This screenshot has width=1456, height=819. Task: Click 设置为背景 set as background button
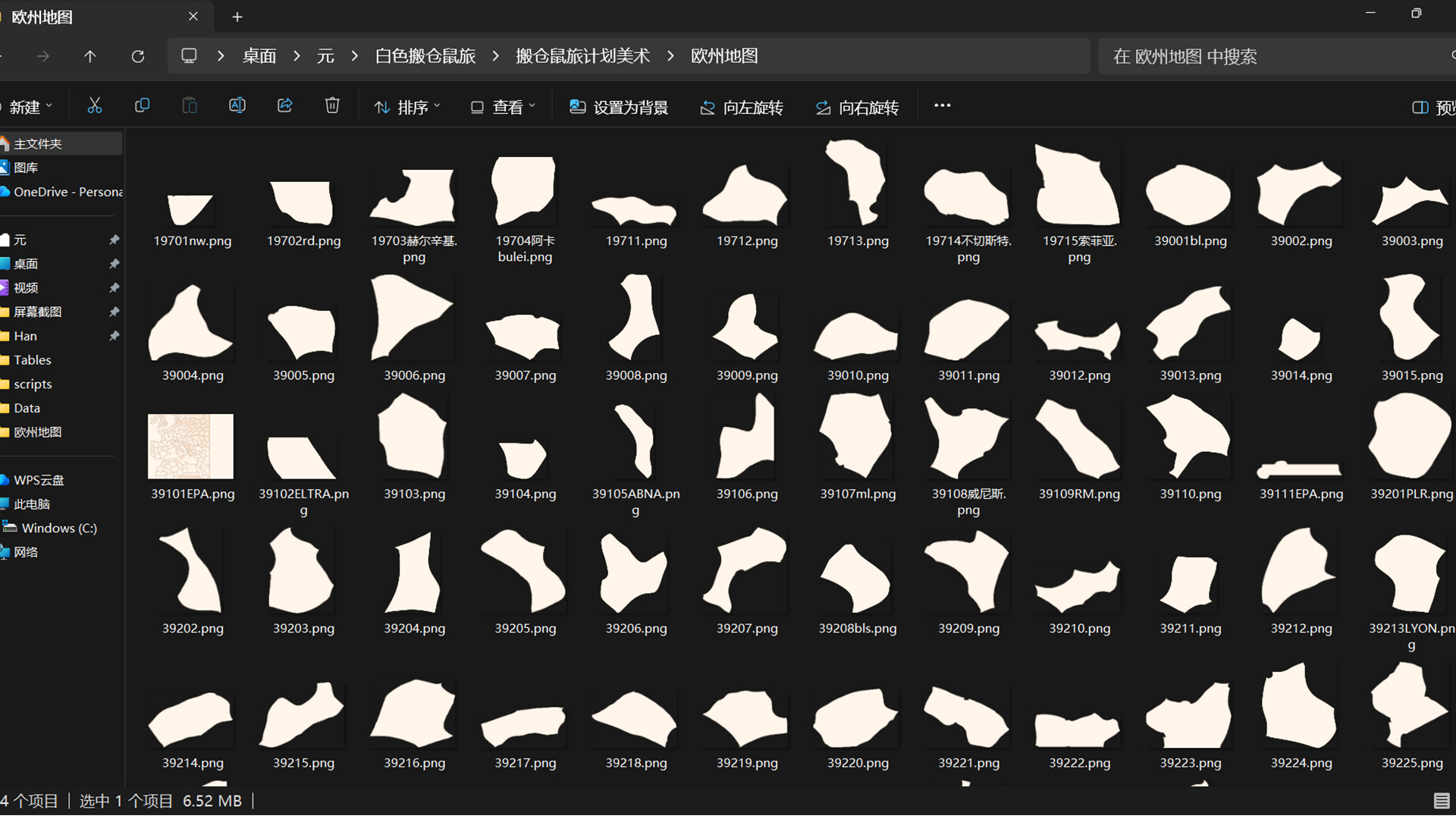(619, 108)
